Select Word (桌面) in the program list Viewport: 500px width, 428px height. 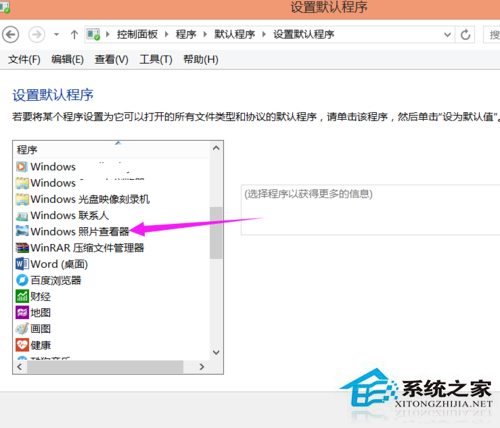click(x=59, y=264)
